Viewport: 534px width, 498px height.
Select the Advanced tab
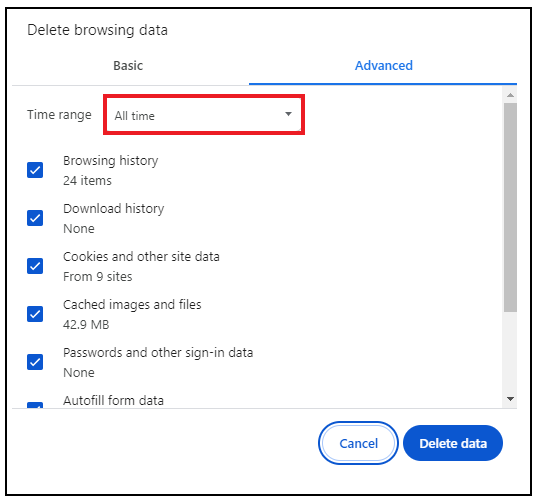383,65
